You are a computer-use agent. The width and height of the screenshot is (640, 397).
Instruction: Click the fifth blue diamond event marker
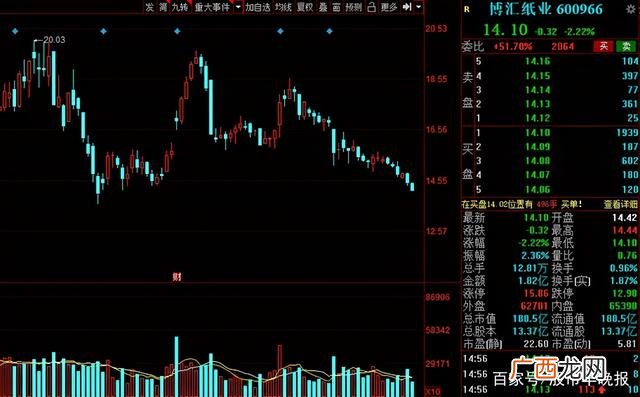click(329, 31)
